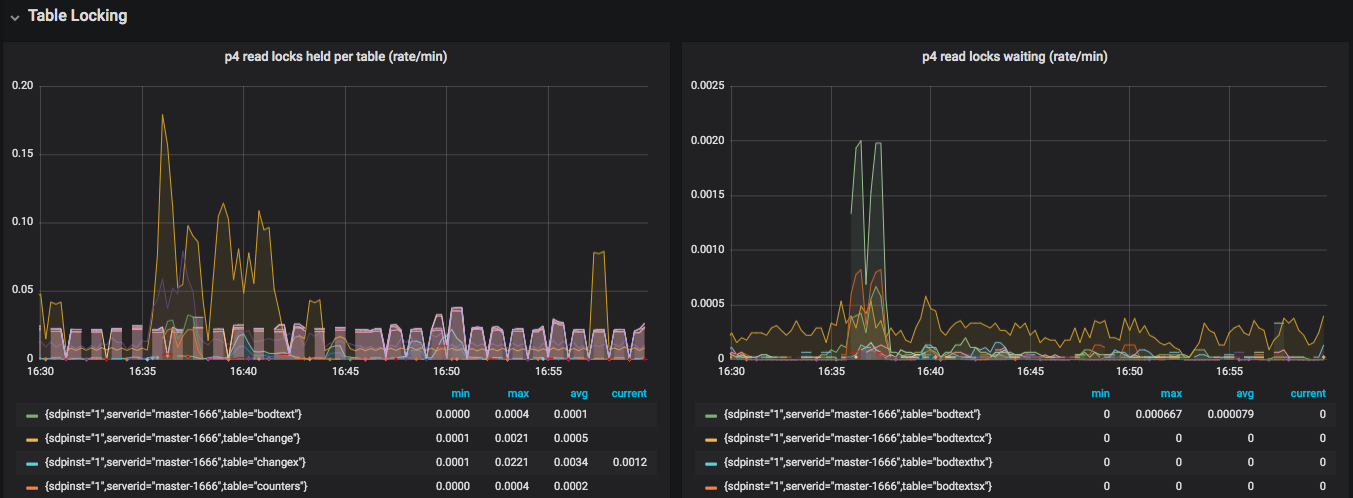Click max value 0.0021 in change row
1353x498 pixels.
[512, 438]
